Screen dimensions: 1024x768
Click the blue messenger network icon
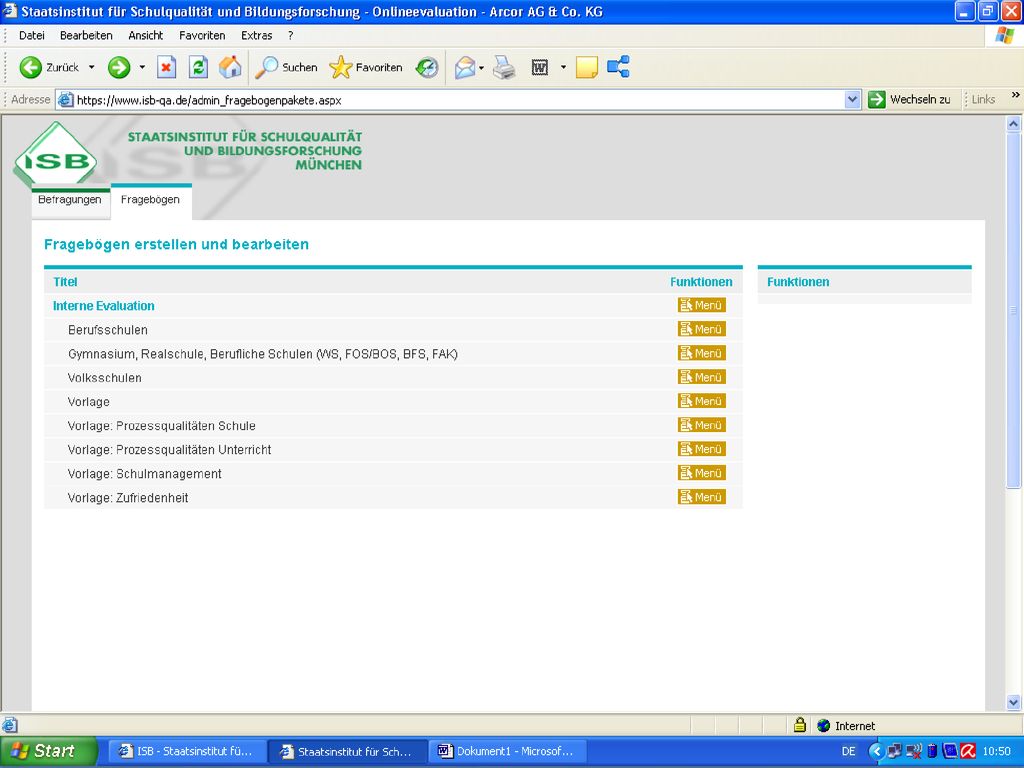click(x=618, y=67)
